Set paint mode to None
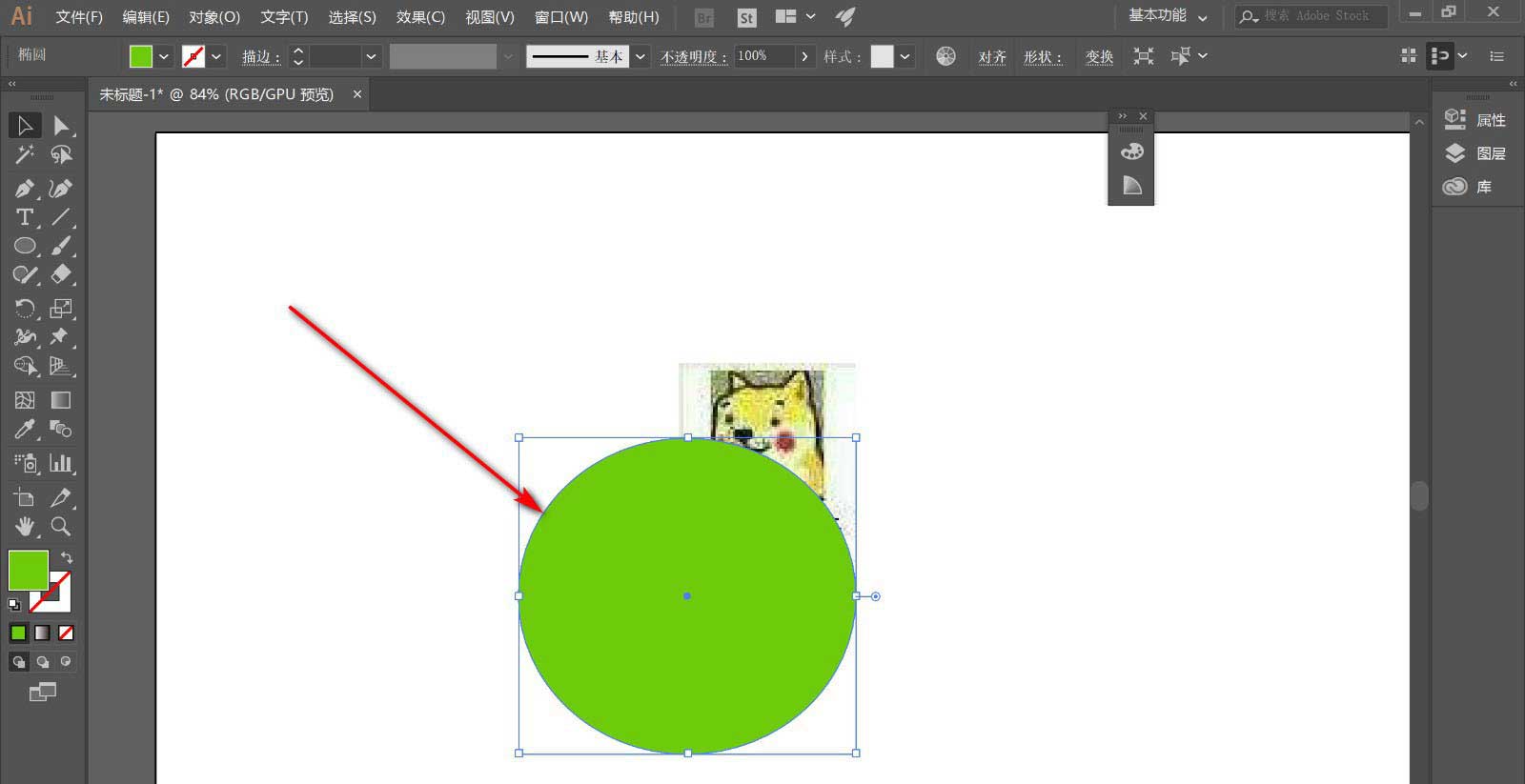 (66, 633)
